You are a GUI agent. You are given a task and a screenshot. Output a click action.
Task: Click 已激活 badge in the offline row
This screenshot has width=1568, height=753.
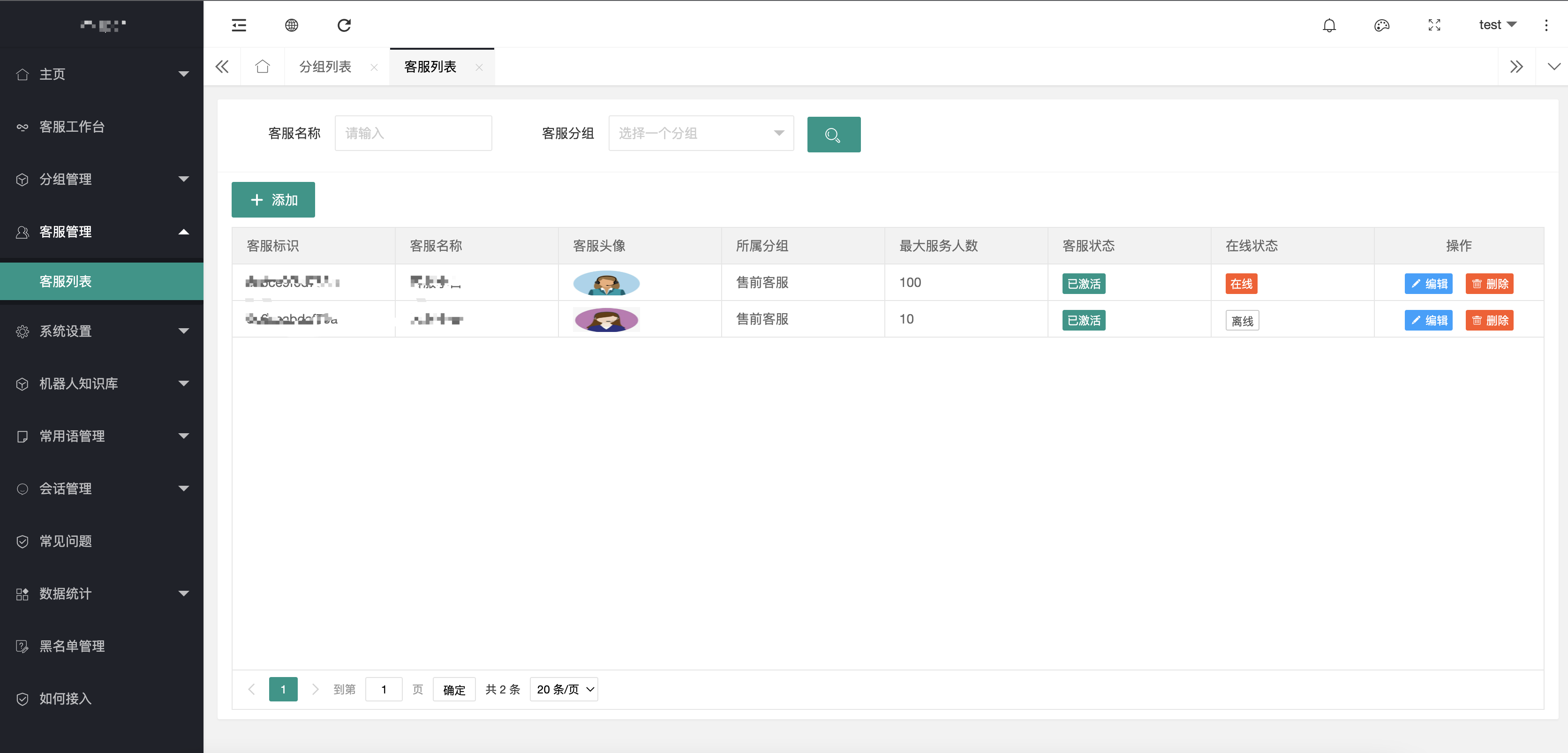tap(1084, 320)
